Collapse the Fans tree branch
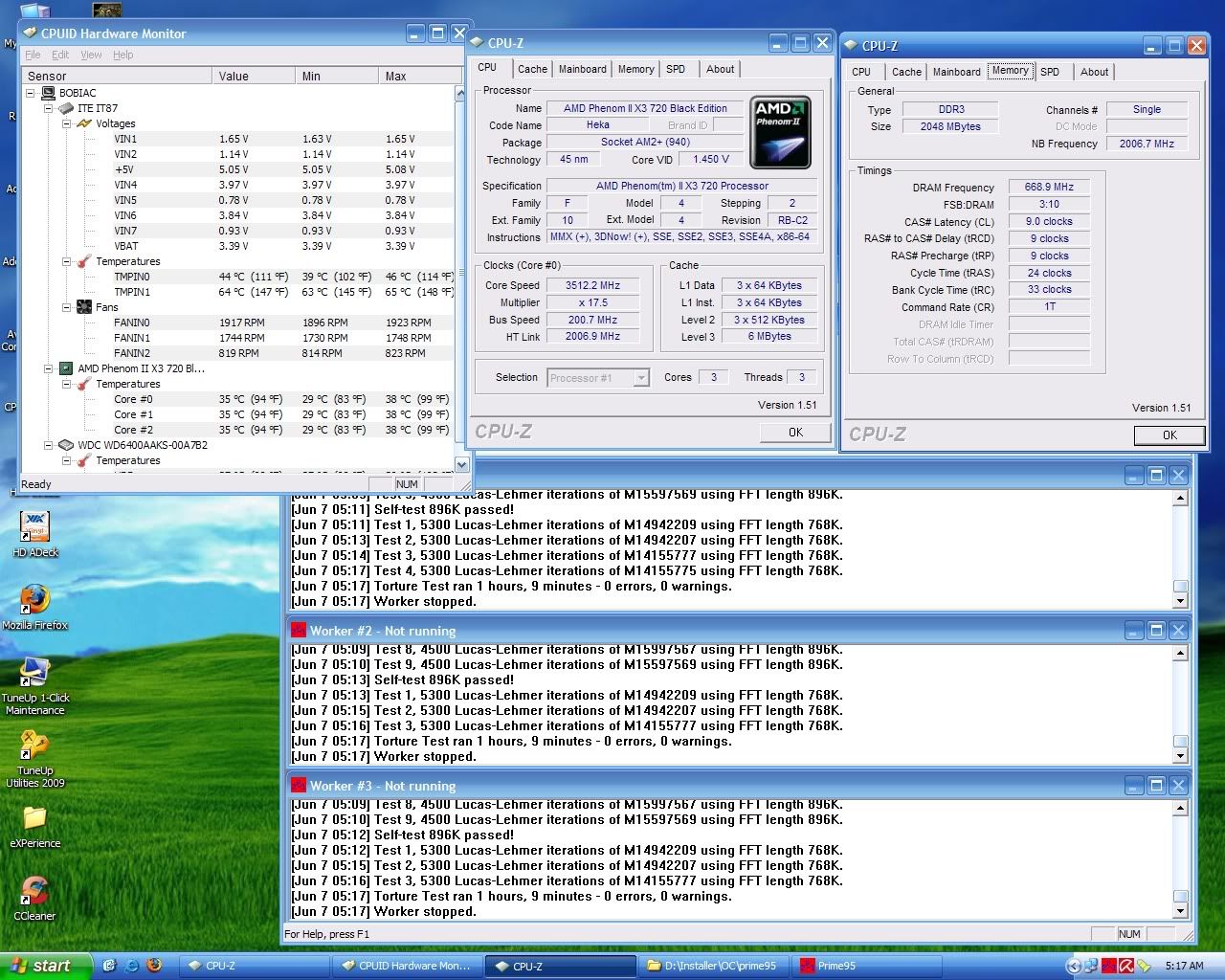Image resolution: width=1225 pixels, height=980 pixels. point(67,307)
